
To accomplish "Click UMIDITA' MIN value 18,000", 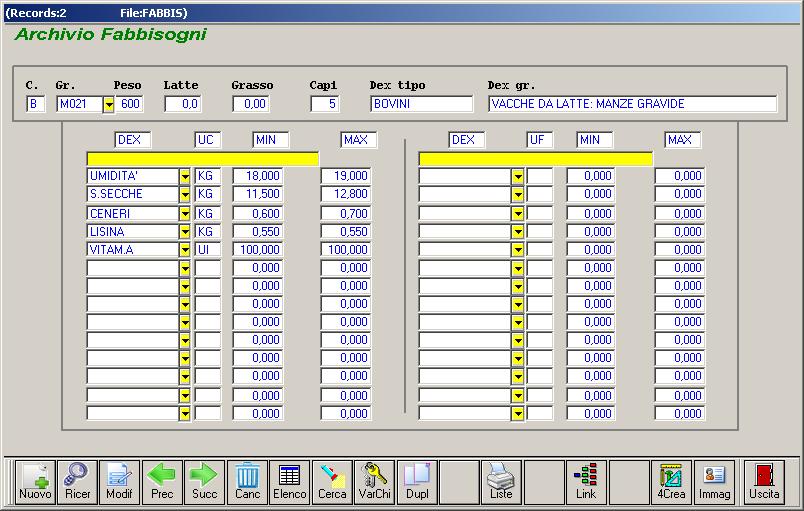I will click(x=258, y=176).
